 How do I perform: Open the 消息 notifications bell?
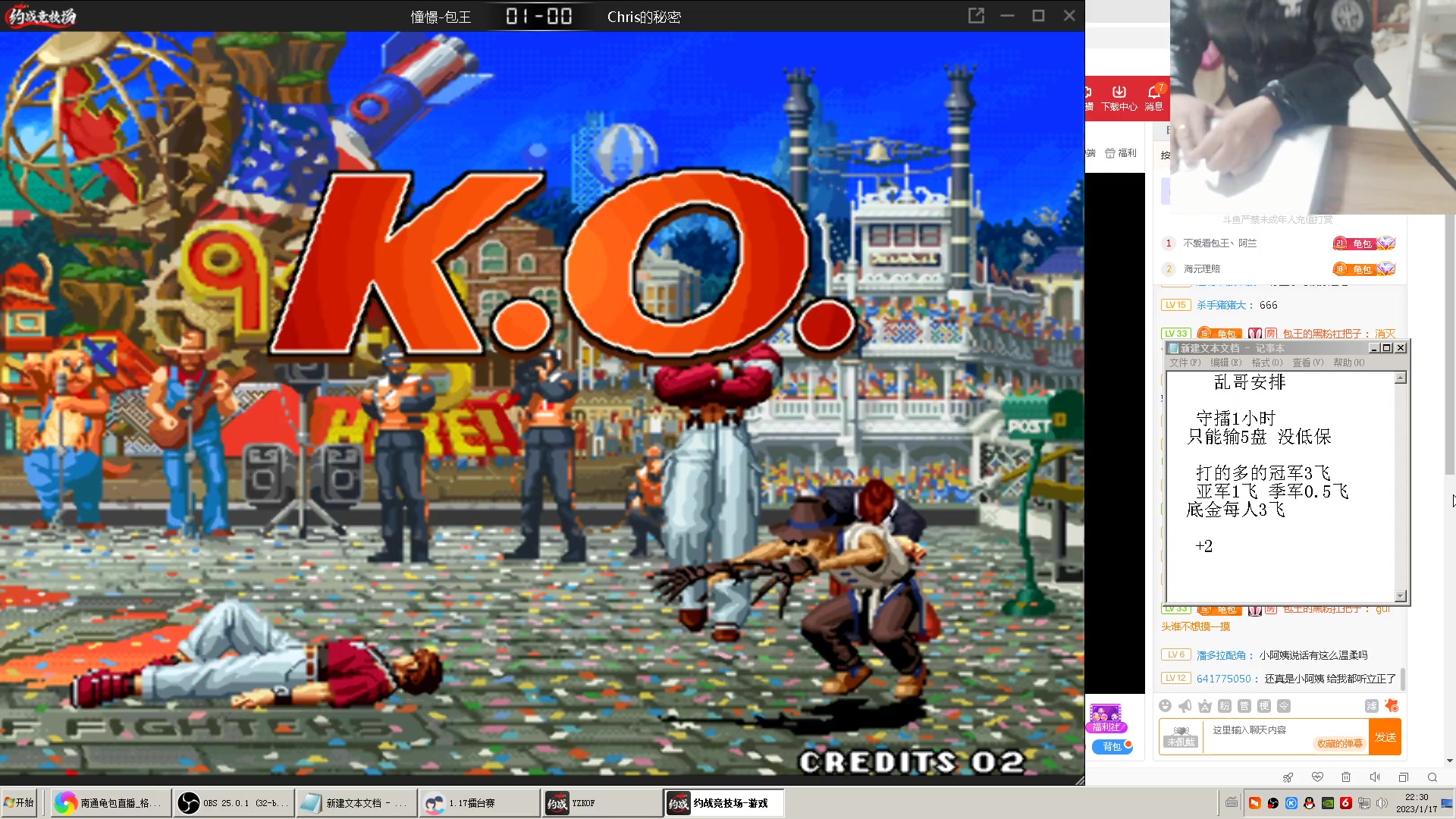point(1154,99)
